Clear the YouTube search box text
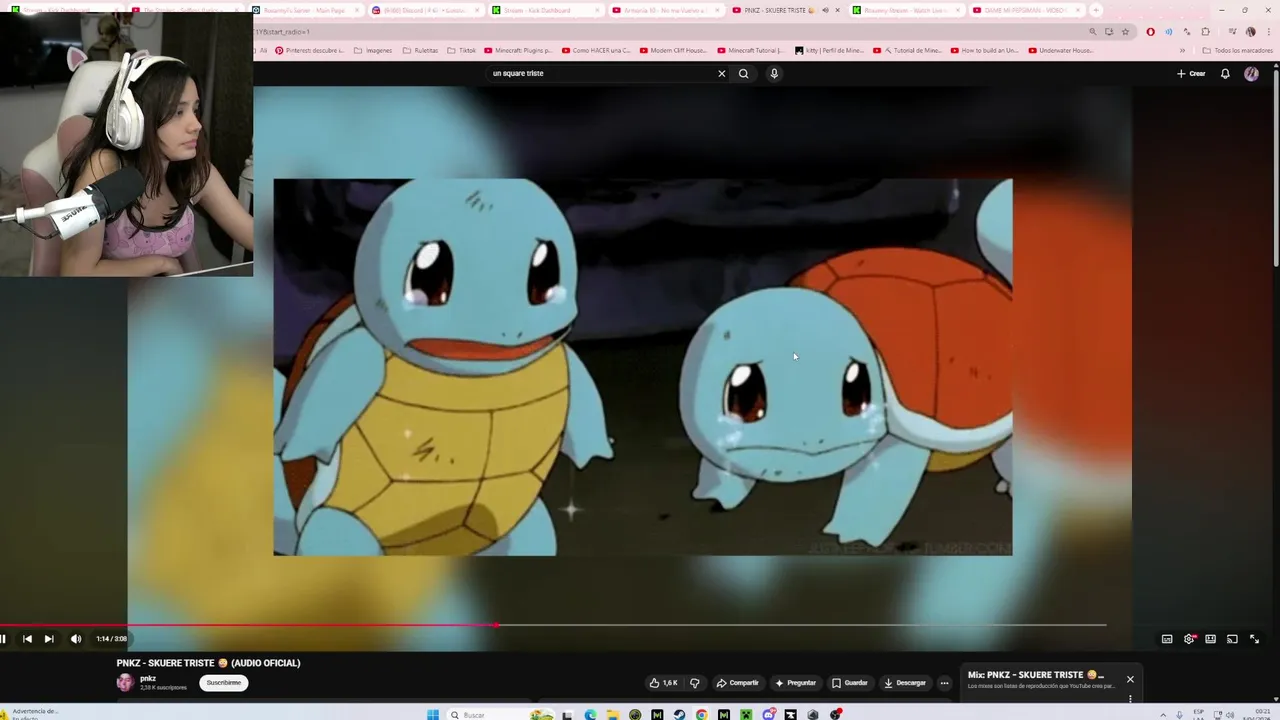Viewport: 1280px width, 720px height. pos(721,73)
